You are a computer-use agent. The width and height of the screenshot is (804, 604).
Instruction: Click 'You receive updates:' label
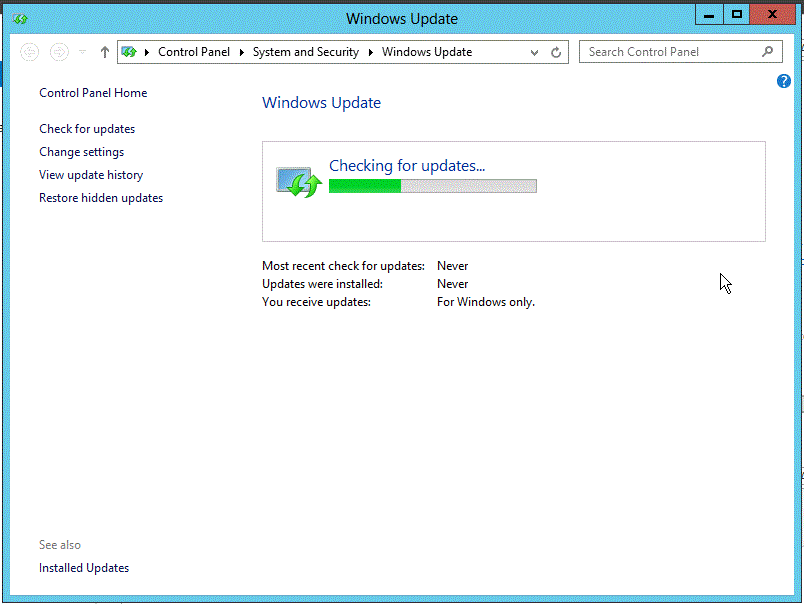pyautogui.click(x=316, y=301)
